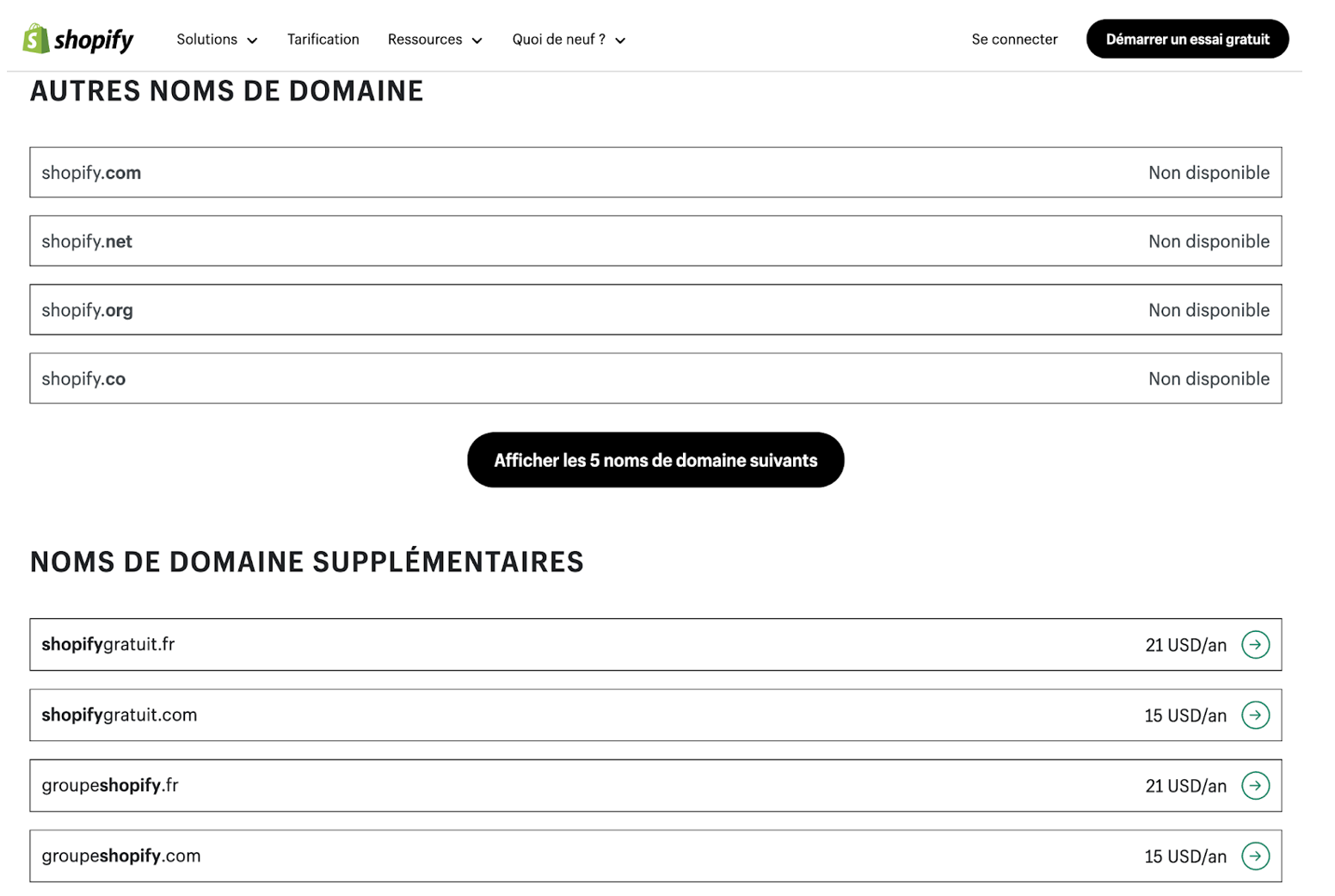
Task: Select the shopify.net domain row
Action: [655, 241]
